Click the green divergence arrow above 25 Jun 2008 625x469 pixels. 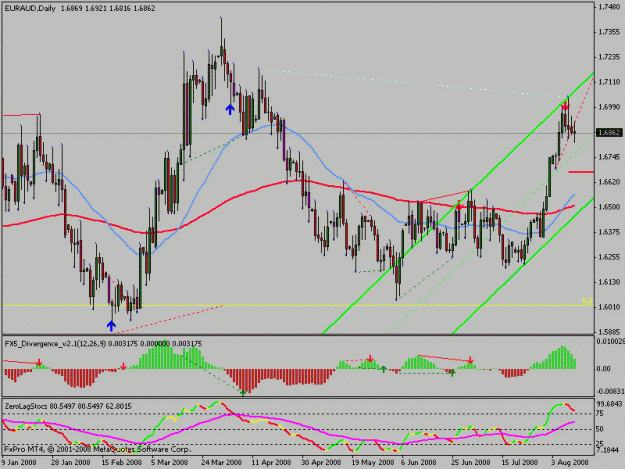[x=452, y=373]
